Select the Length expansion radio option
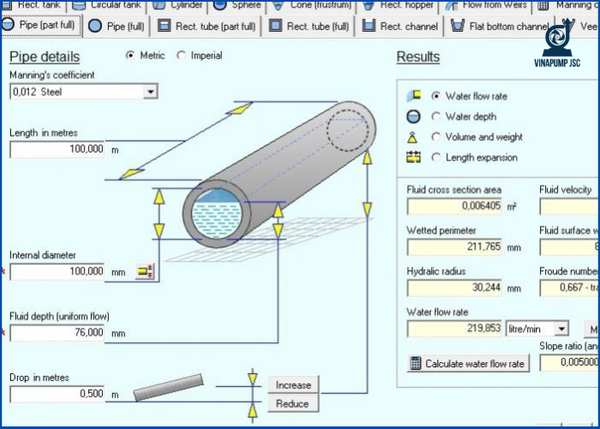The image size is (600, 429). (436, 157)
